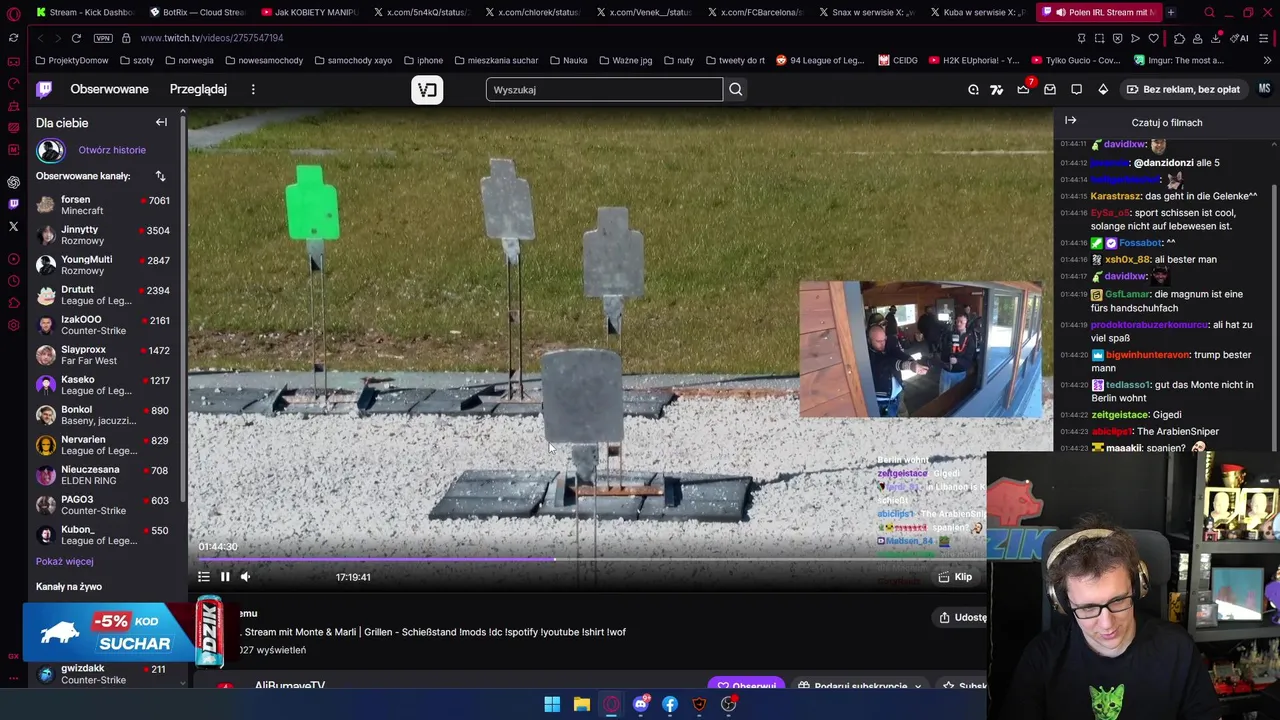The height and width of the screenshot is (720, 1280).
Task: Go back in browser history
Action: tap(40, 38)
